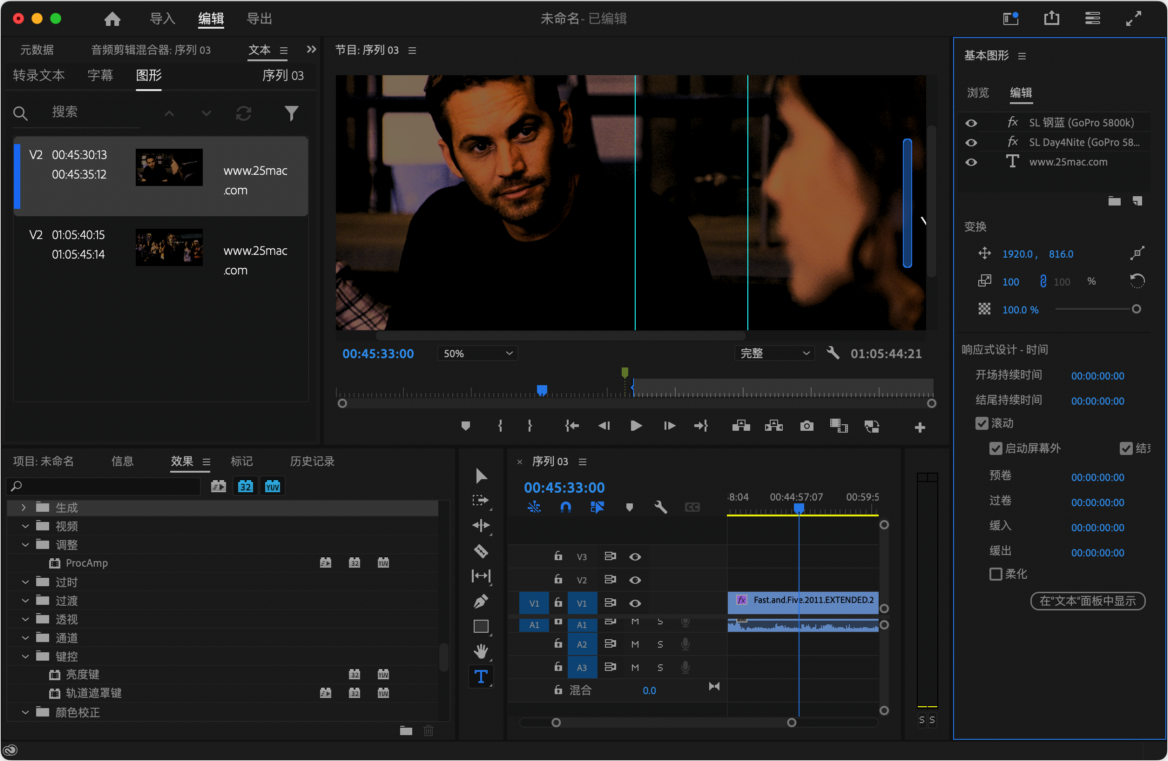The image size is (1168, 761).
Task: Click the program monitor settings wrench
Action: (x=833, y=353)
